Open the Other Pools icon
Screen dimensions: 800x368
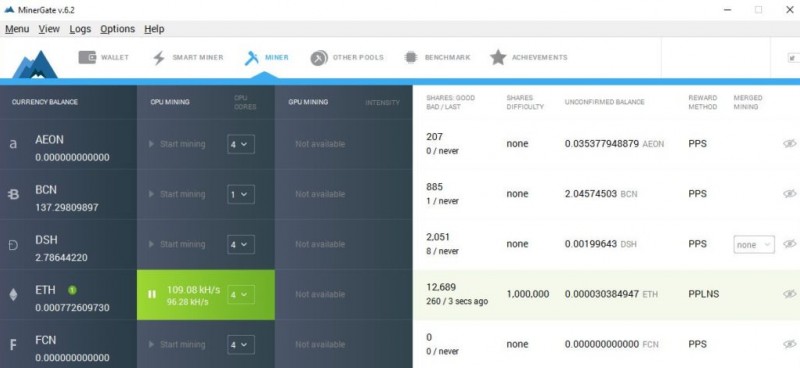click(319, 58)
